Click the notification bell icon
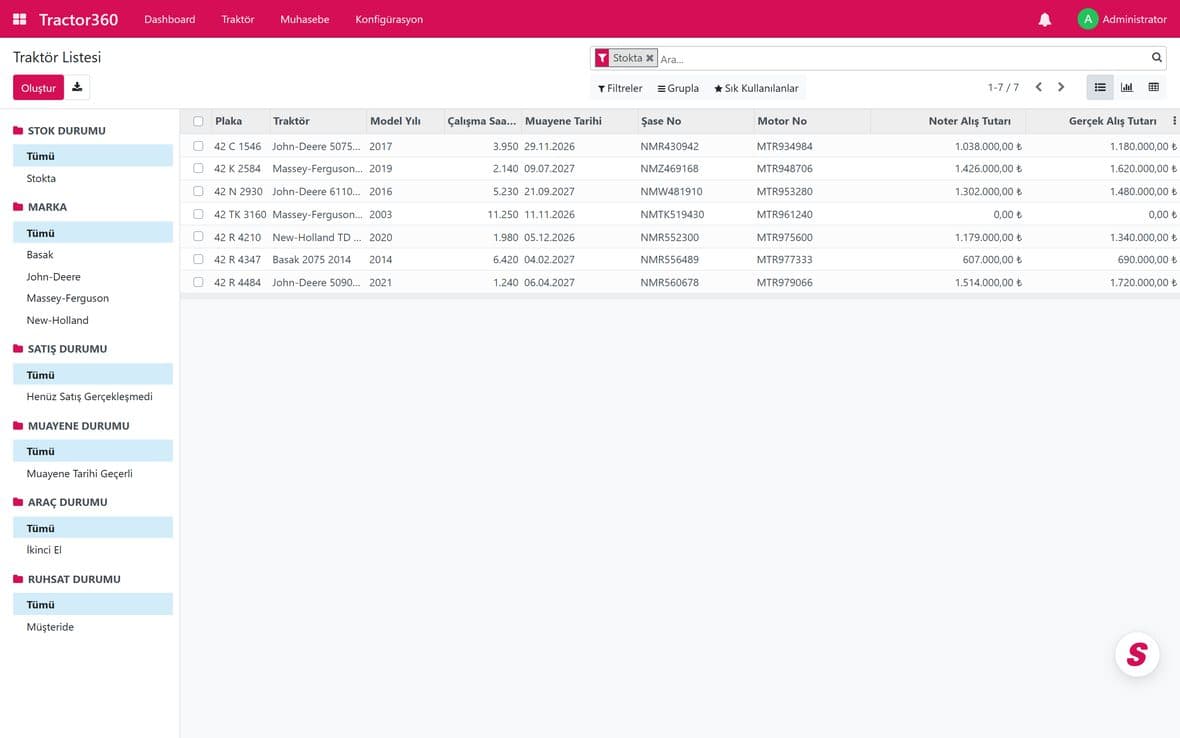Screen dimensions: 1180x738 coord(1045,20)
